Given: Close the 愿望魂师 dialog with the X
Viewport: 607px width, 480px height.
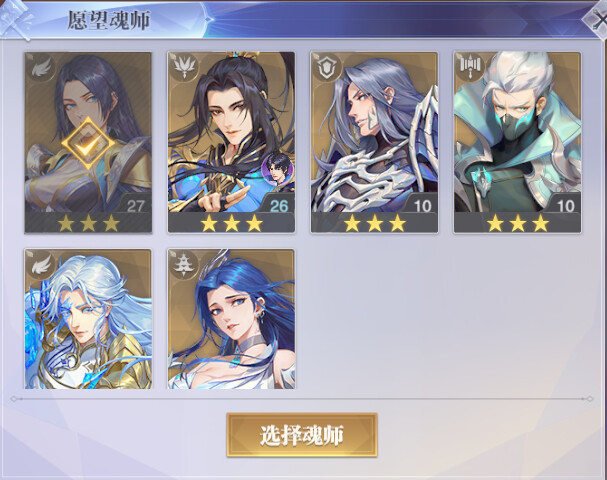Looking at the screenshot, I should [x=597, y=19].
